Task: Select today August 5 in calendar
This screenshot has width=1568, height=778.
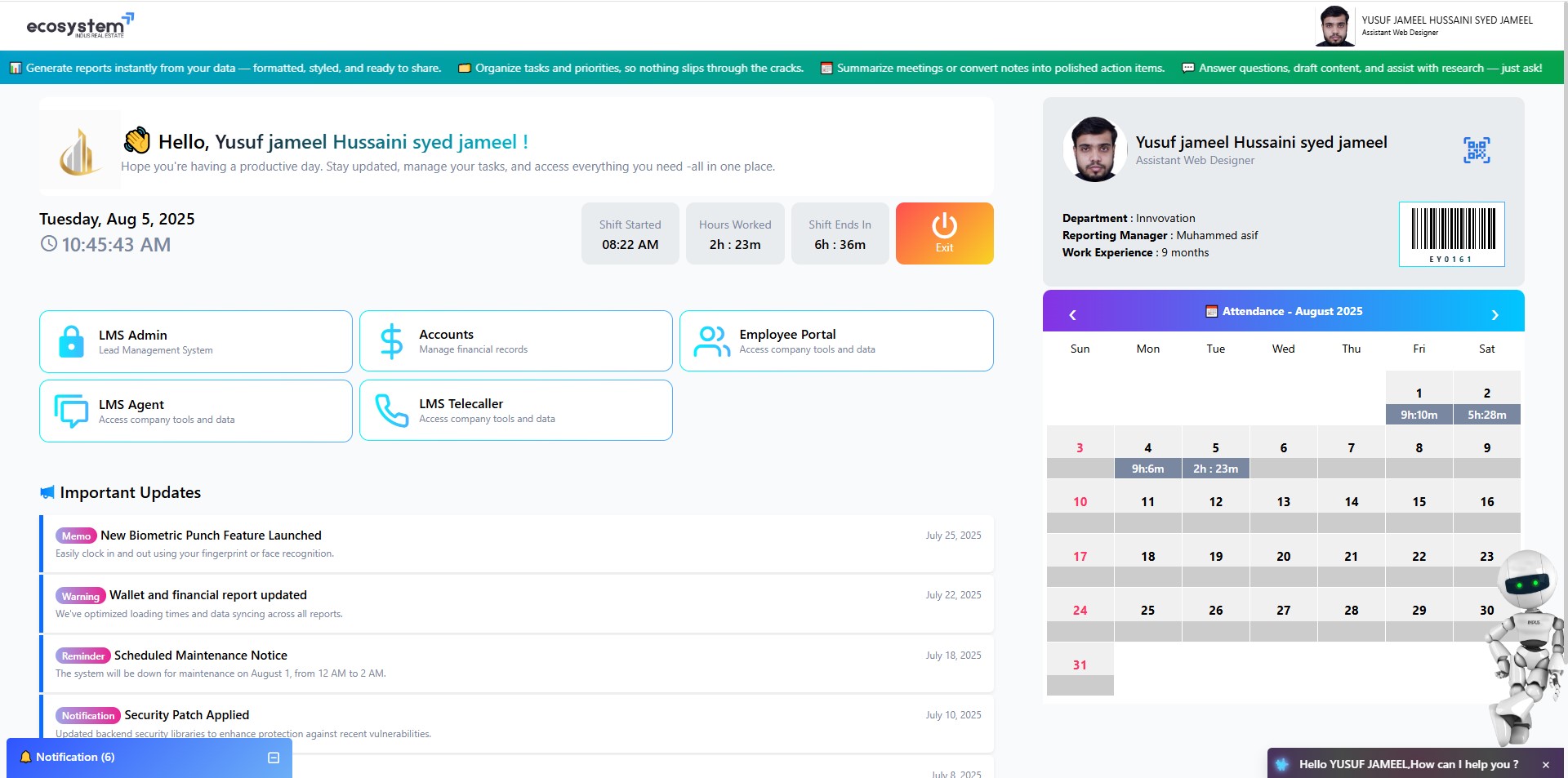Action: click(x=1215, y=452)
